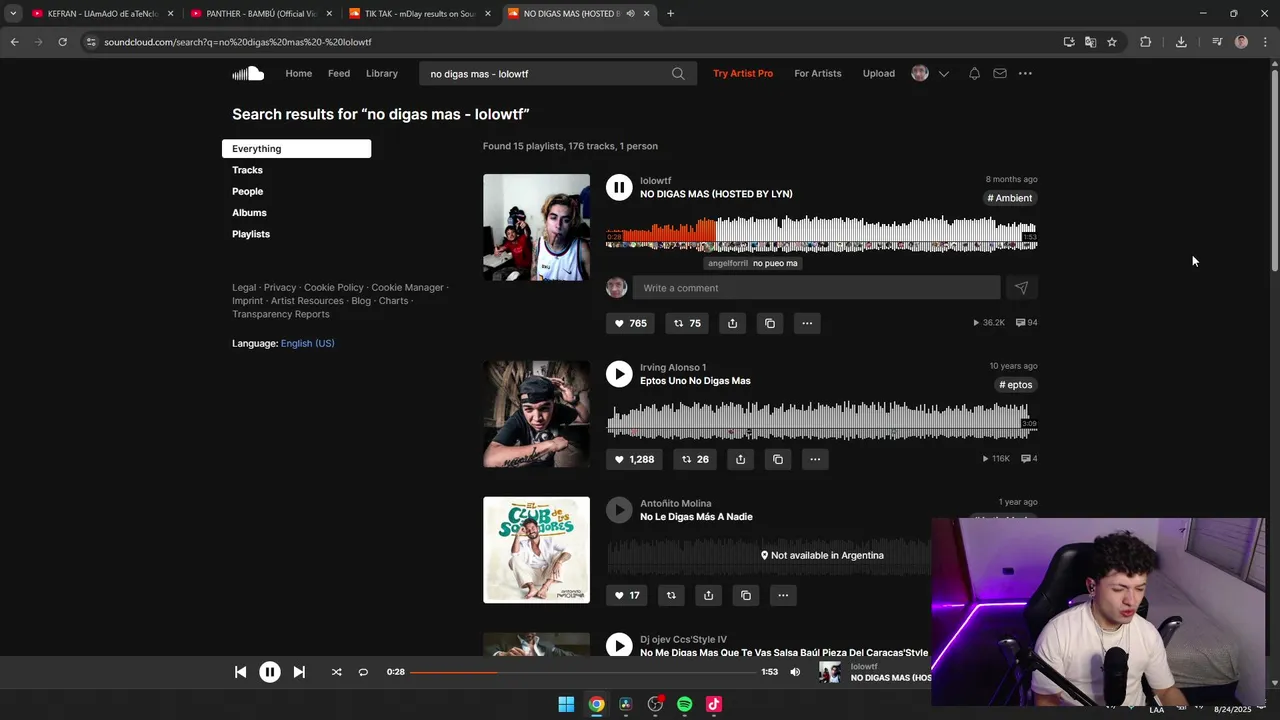The width and height of the screenshot is (1280, 720).
Task: Open Windows Start menu
Action: [x=566, y=704]
